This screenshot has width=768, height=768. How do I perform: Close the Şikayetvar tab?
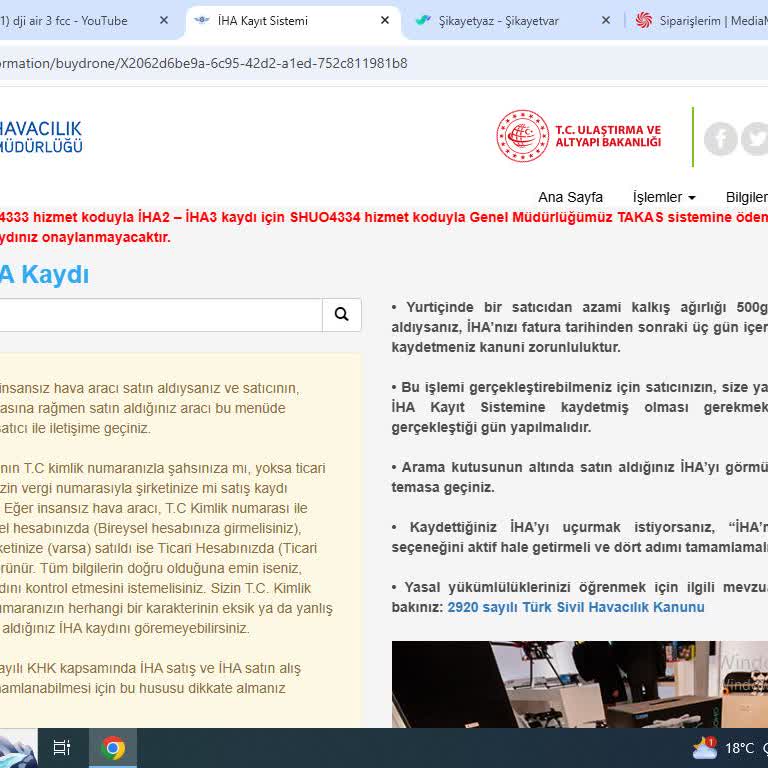pyautogui.click(x=605, y=21)
